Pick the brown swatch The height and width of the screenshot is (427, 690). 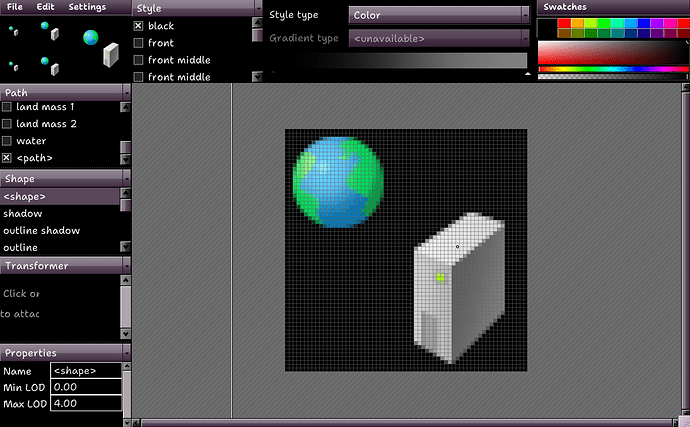click(564, 33)
